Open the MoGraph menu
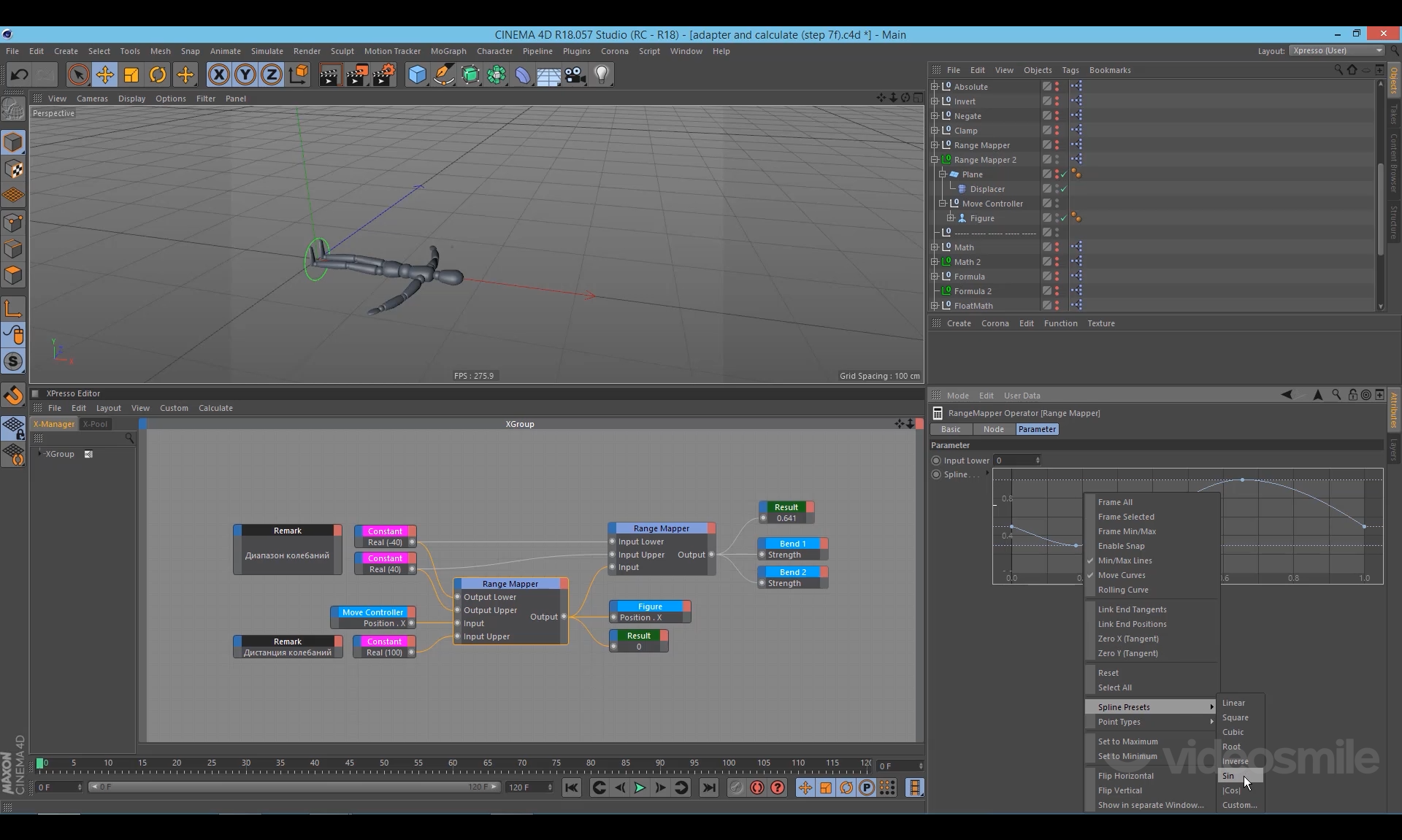This screenshot has height=840, width=1402. point(448,51)
